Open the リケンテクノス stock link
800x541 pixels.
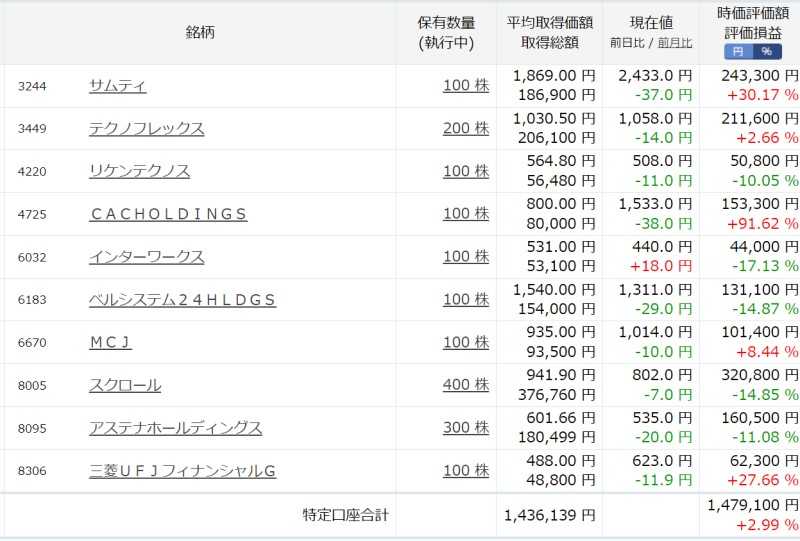point(139,171)
